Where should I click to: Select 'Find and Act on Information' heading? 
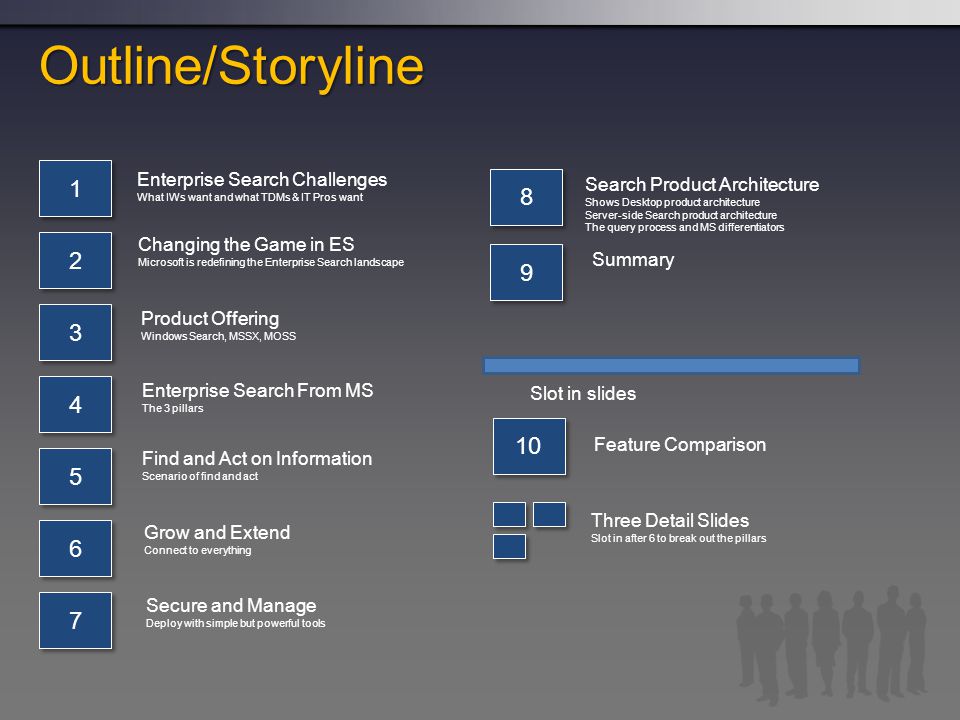tap(257, 459)
